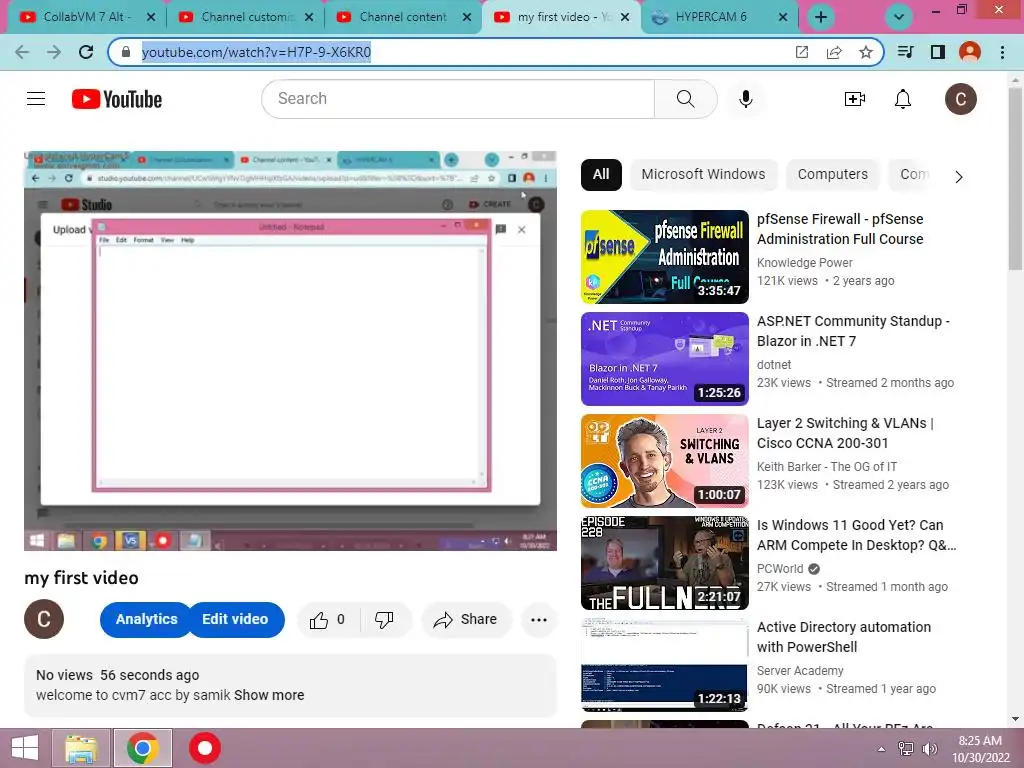1024x768 pixels.
Task: Click the Share button
Action: pos(466,620)
